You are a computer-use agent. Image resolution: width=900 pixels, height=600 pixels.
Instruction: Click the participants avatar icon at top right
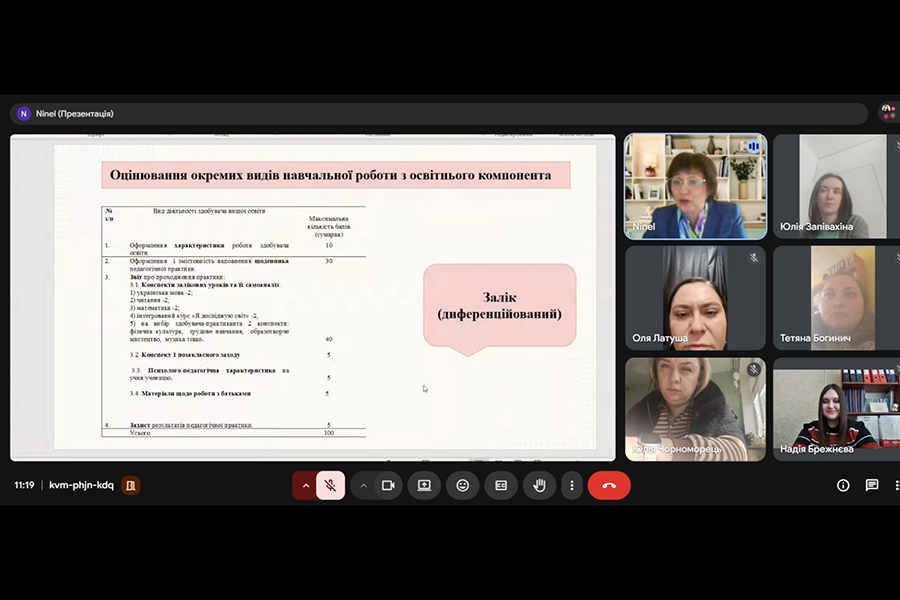click(x=889, y=113)
